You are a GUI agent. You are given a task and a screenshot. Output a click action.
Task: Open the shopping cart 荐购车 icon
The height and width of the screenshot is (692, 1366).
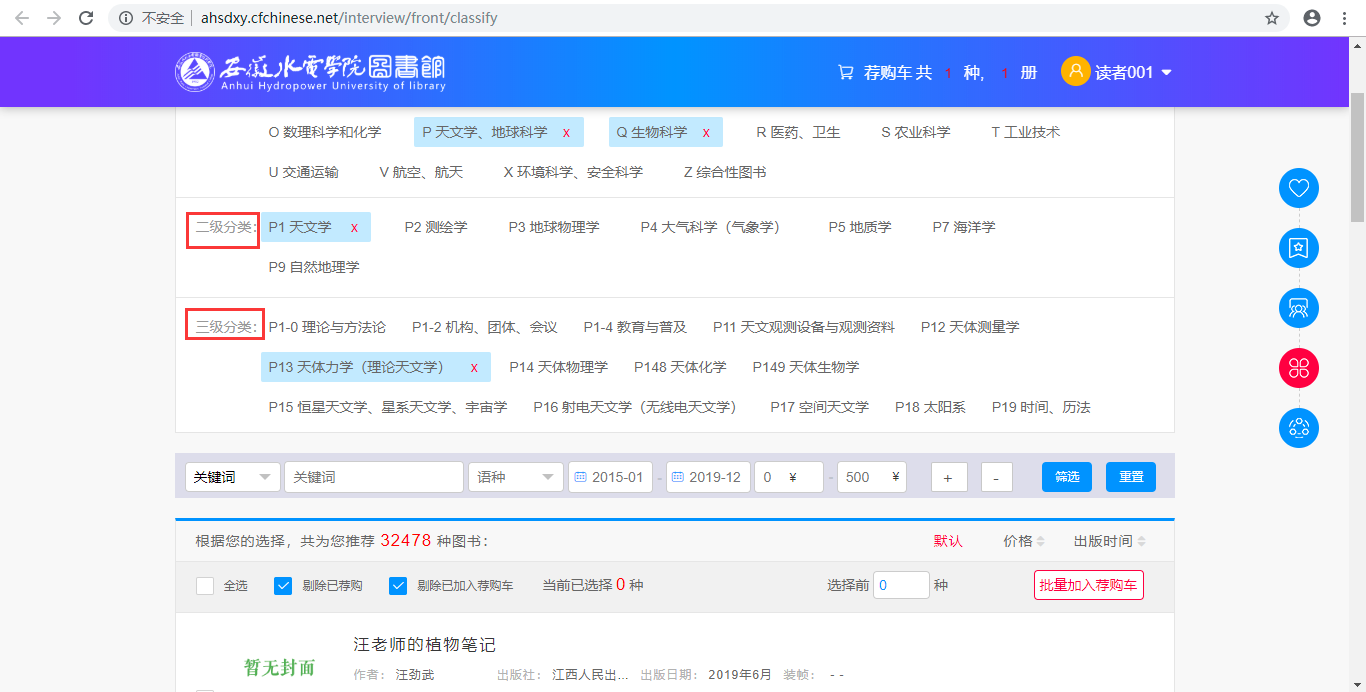click(846, 73)
